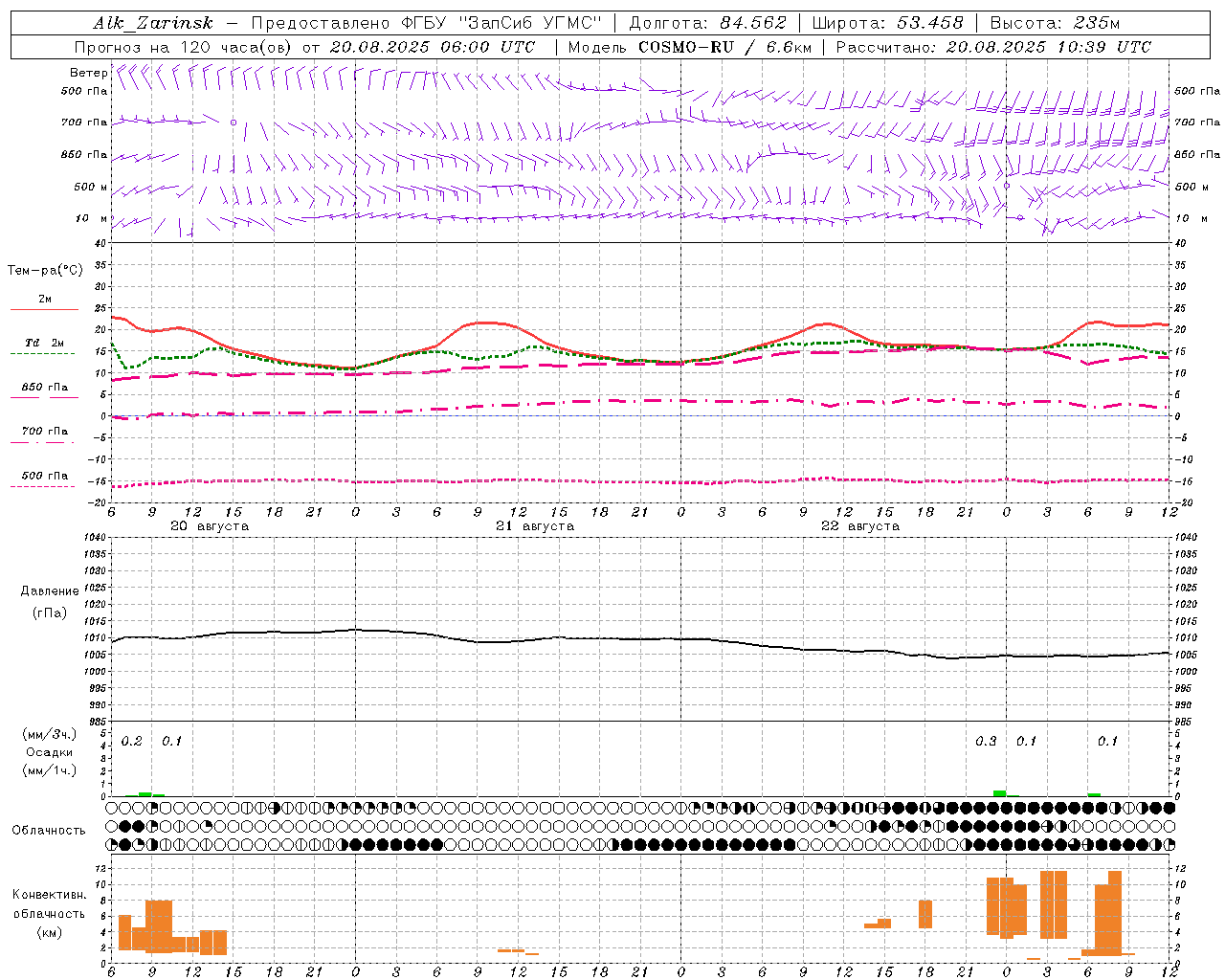Click the red line sample under "2м" legend
Screen dimensions: 1225x980
click(44, 310)
